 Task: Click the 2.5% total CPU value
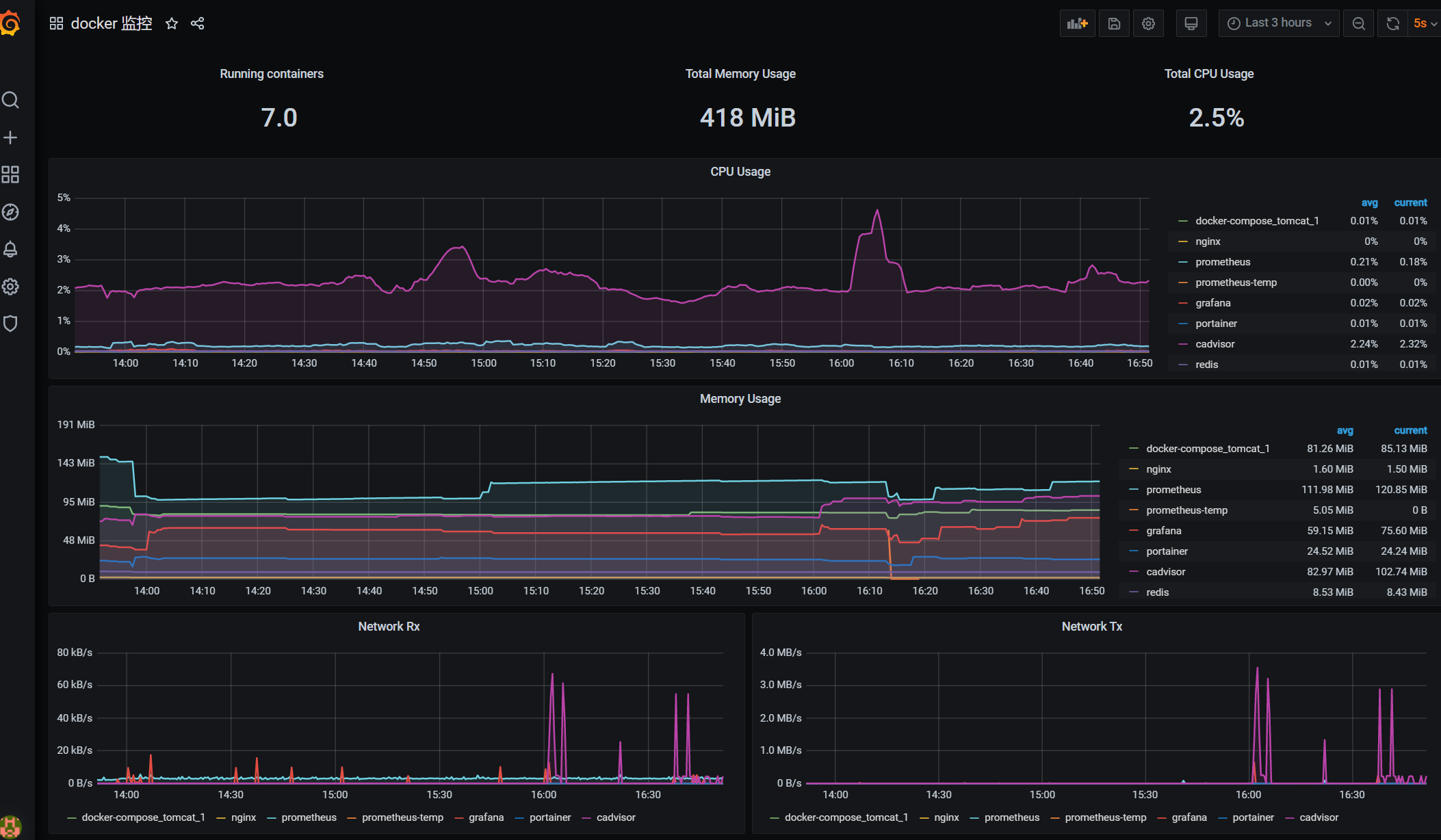click(1217, 118)
